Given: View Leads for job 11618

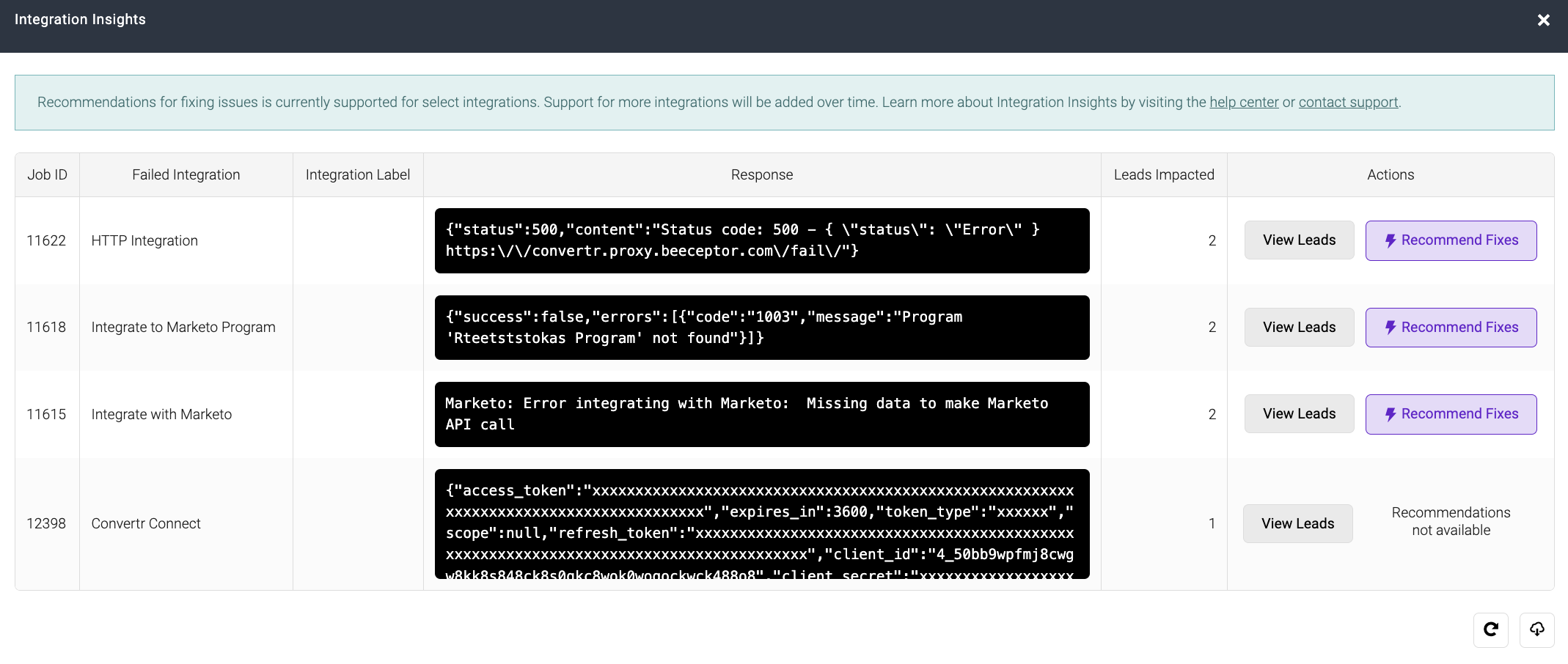Looking at the screenshot, I should click(x=1299, y=328).
